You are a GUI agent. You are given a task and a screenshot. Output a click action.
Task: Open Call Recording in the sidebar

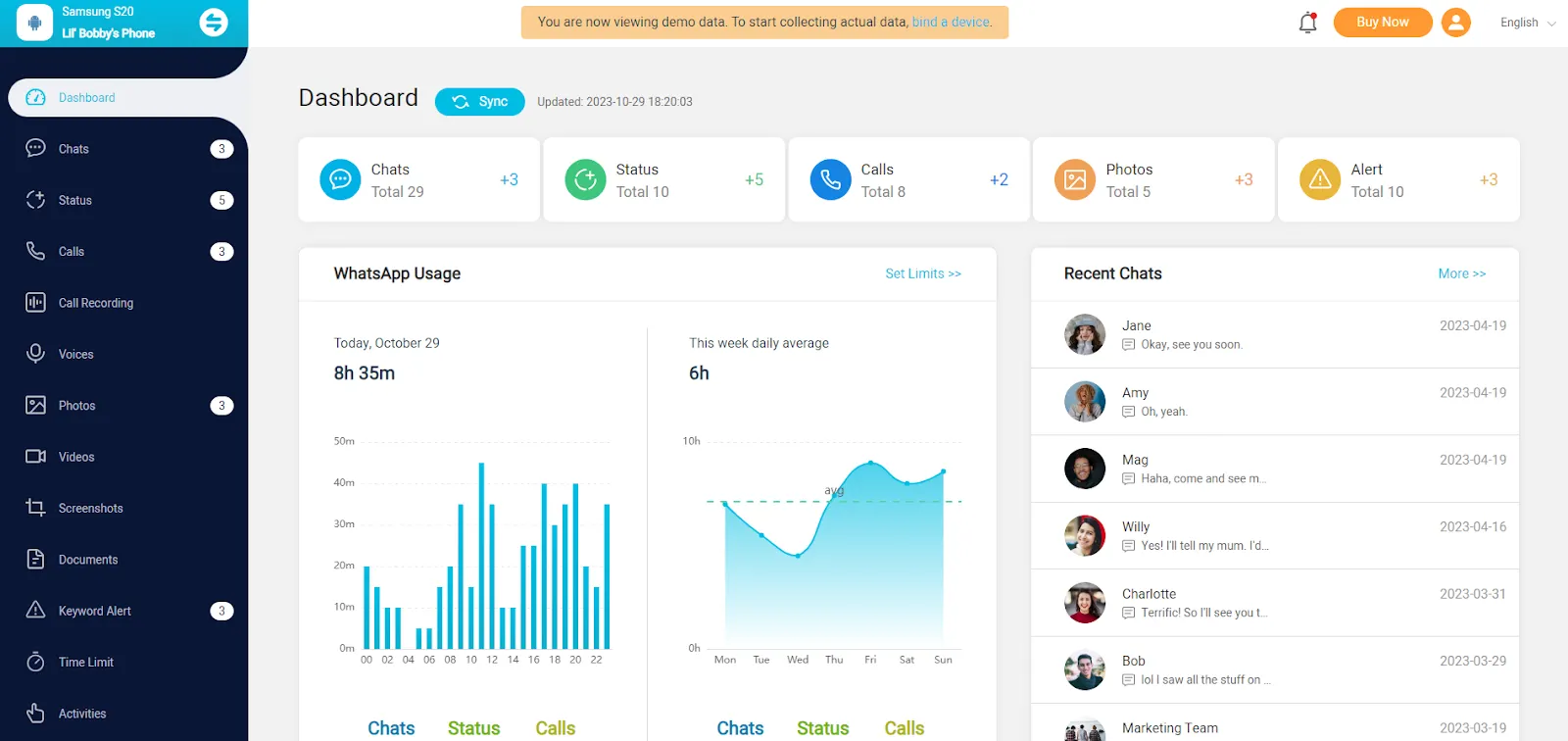point(95,303)
